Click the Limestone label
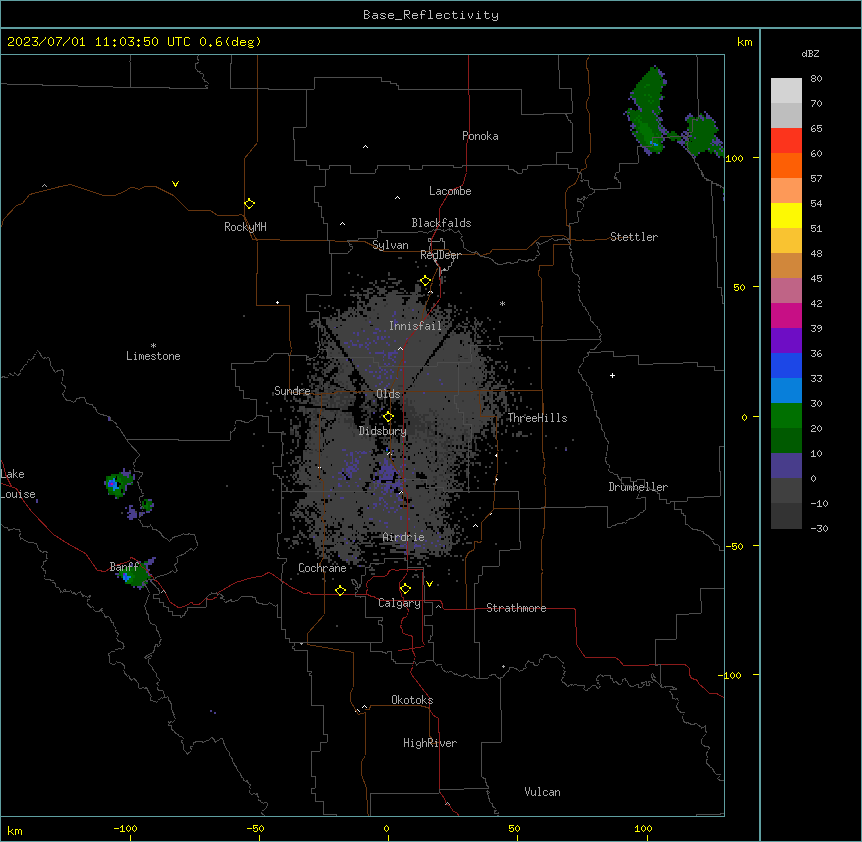862x842 pixels. pyautogui.click(x=153, y=356)
